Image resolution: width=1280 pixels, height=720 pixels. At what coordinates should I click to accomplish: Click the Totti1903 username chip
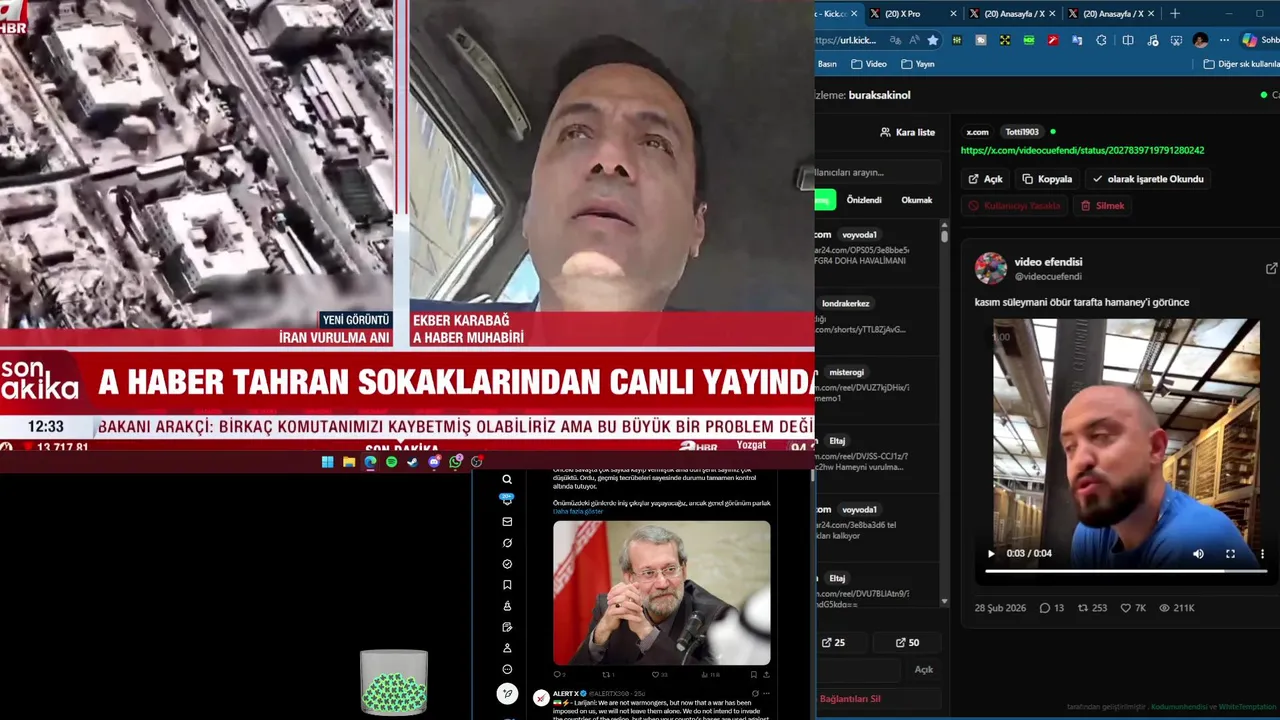click(1022, 132)
